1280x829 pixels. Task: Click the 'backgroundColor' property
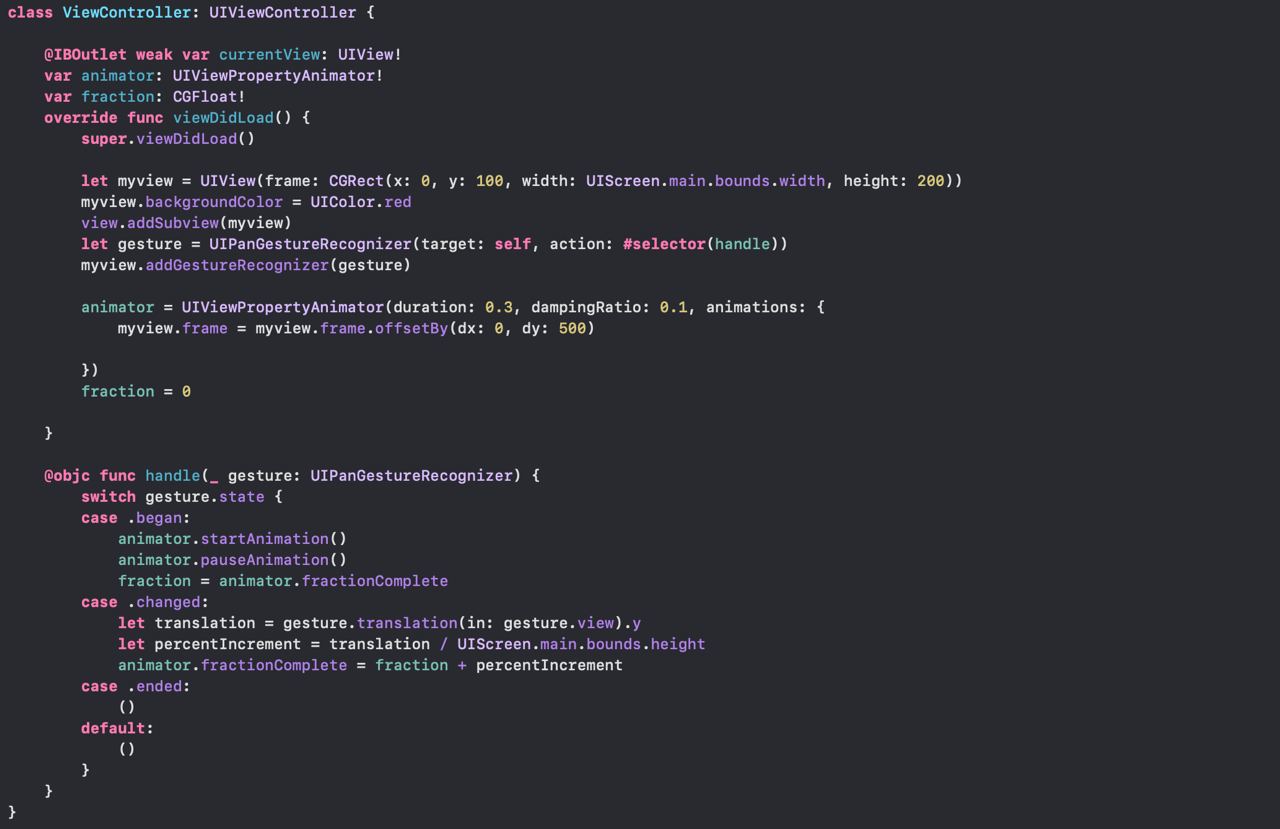pos(214,202)
